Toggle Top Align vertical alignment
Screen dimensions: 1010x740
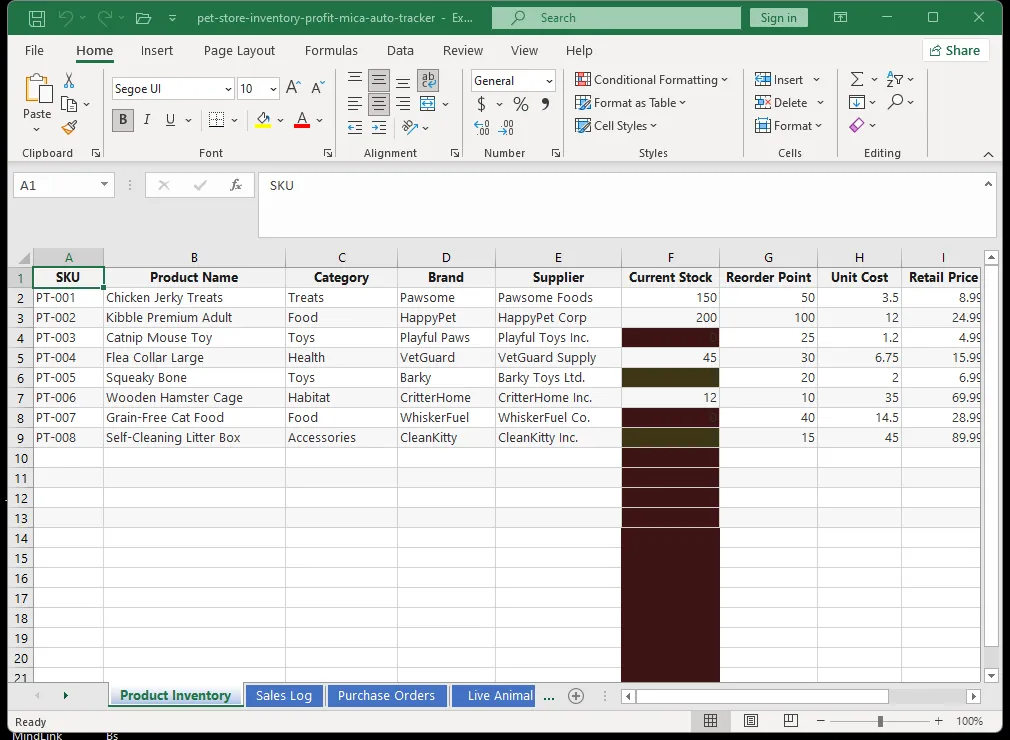[355, 79]
